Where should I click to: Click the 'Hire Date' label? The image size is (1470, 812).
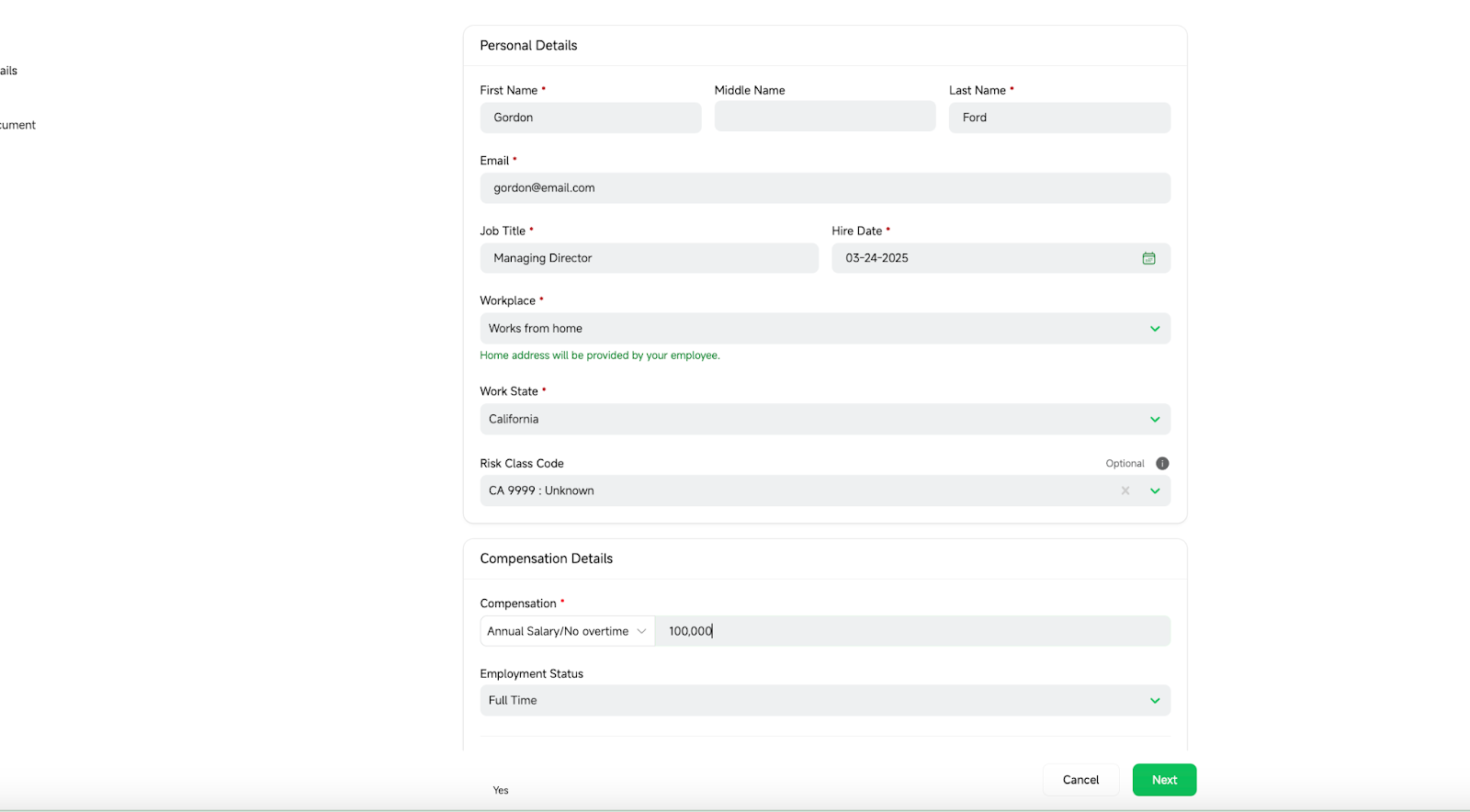coord(856,231)
